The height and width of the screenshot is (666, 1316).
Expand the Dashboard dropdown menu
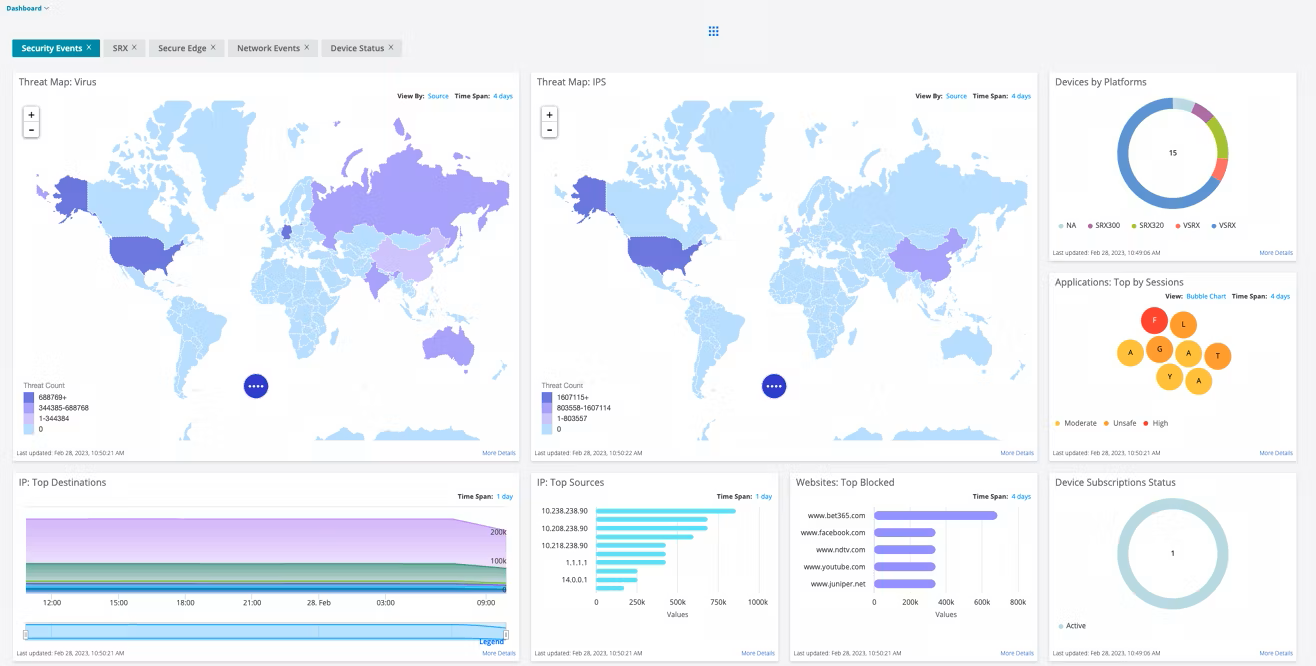(x=27, y=8)
